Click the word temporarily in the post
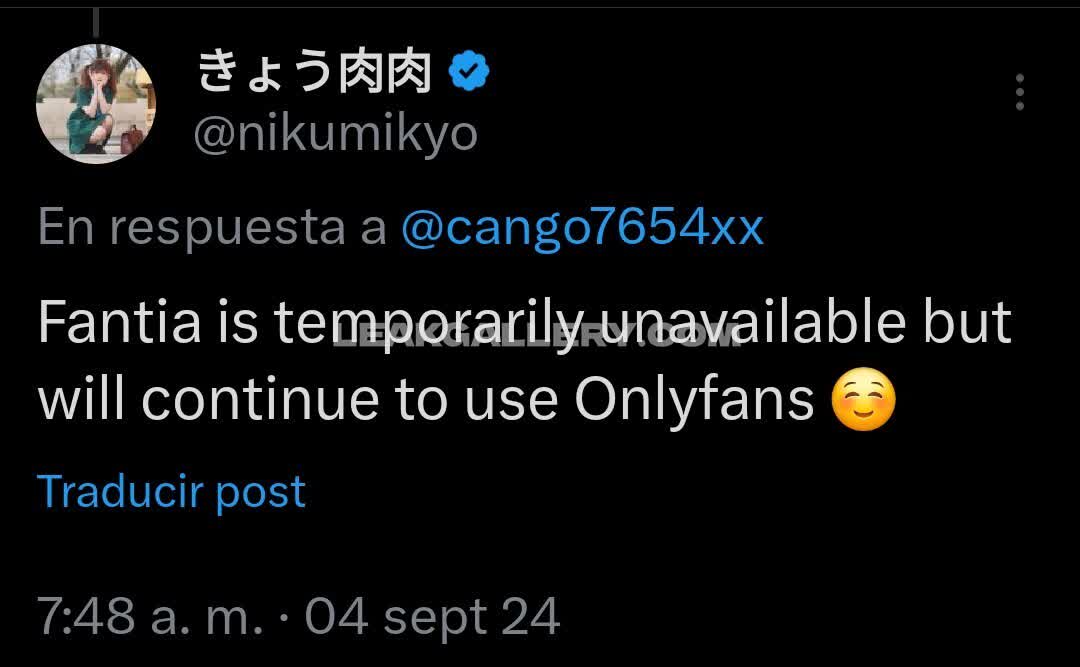The height and width of the screenshot is (667, 1080). pos(428,324)
